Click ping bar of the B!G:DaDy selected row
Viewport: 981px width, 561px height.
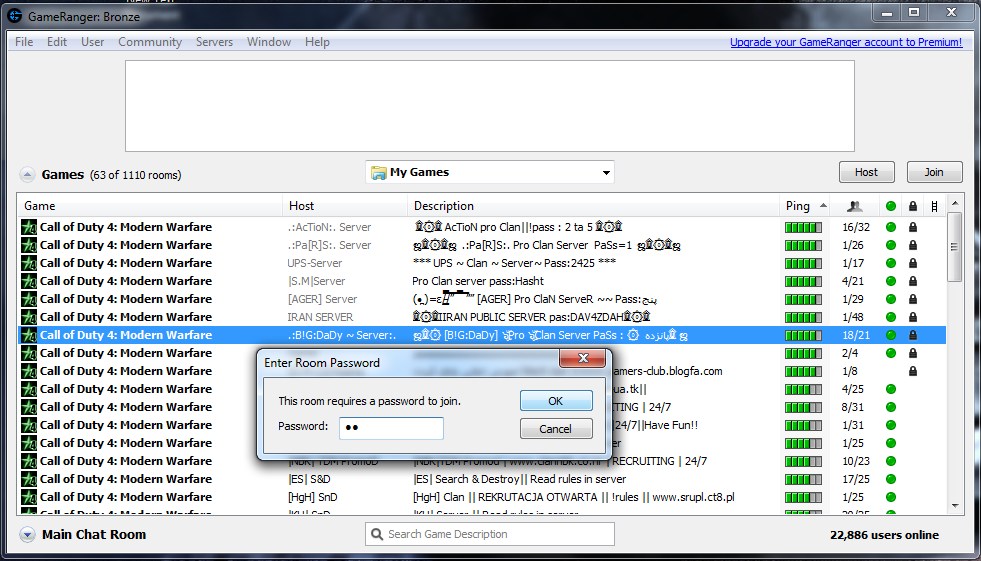pyautogui.click(x=803, y=335)
